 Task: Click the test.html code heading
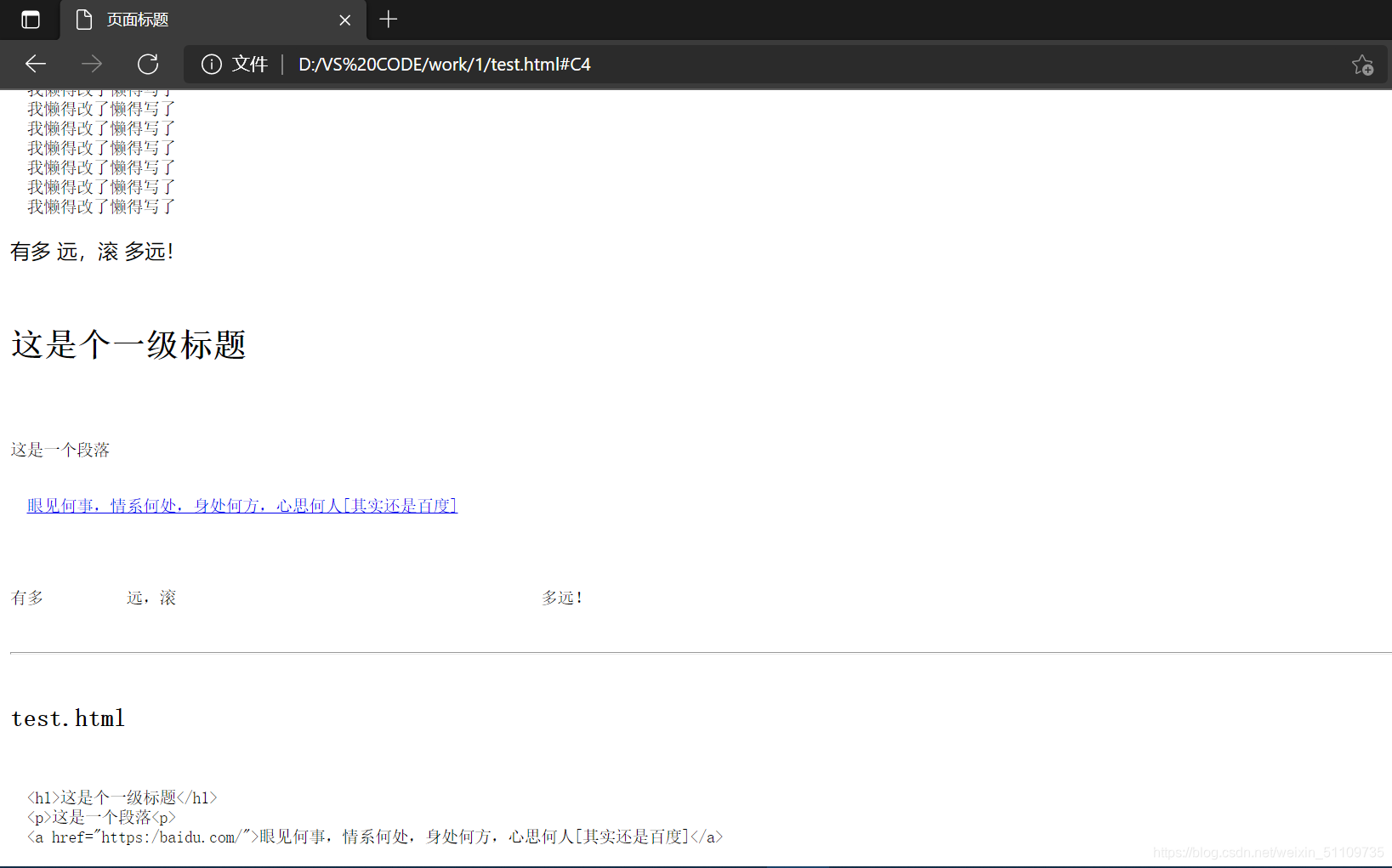[x=67, y=718]
